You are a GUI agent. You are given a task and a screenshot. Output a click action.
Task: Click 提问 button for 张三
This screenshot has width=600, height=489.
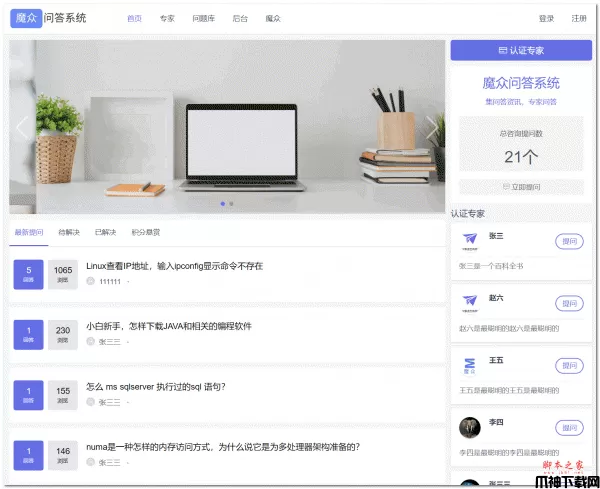[569, 241]
